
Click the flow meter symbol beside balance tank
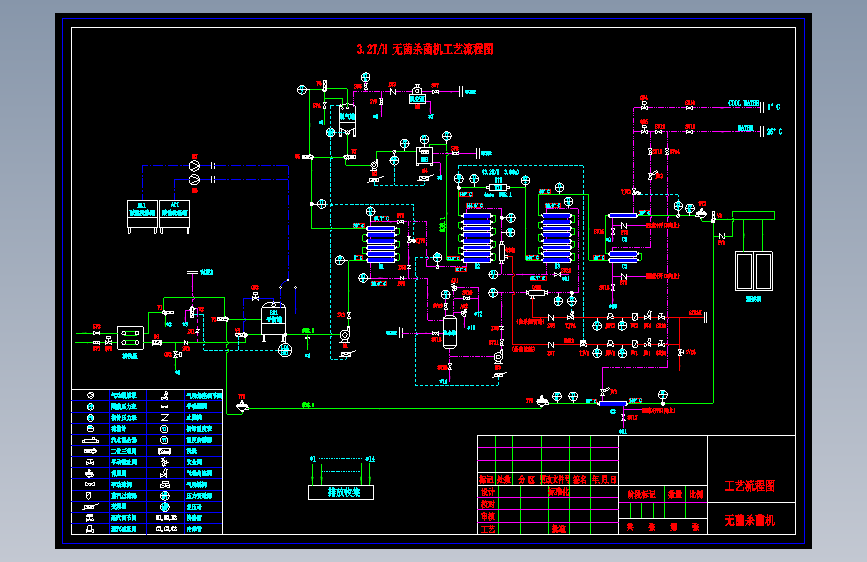(285, 349)
